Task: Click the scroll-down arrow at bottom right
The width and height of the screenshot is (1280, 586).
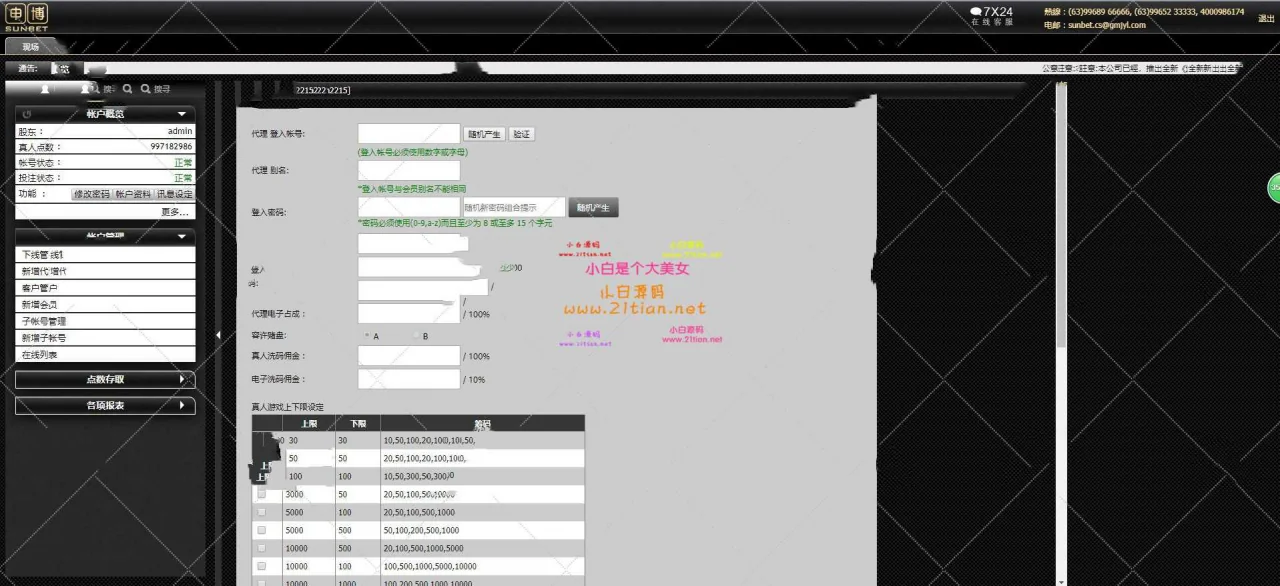Action: [x=1061, y=580]
